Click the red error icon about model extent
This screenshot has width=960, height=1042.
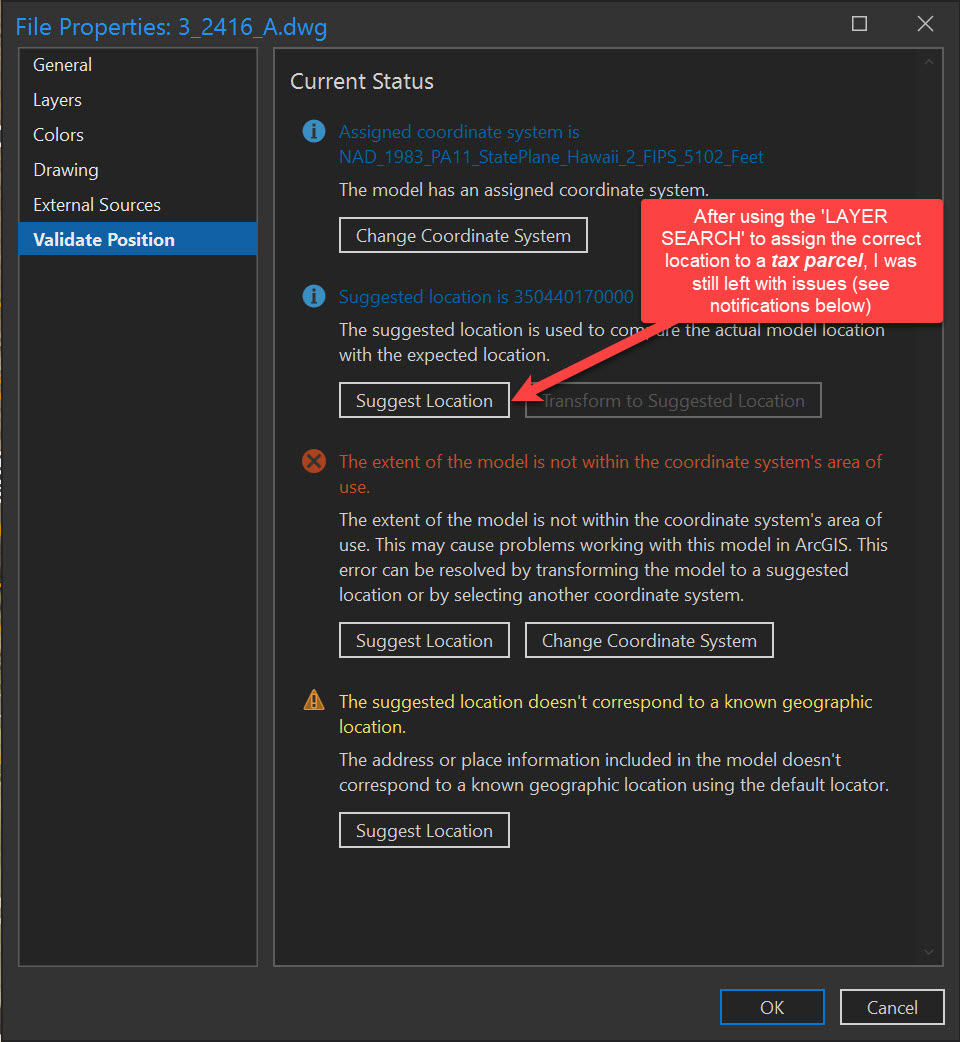[x=315, y=461]
